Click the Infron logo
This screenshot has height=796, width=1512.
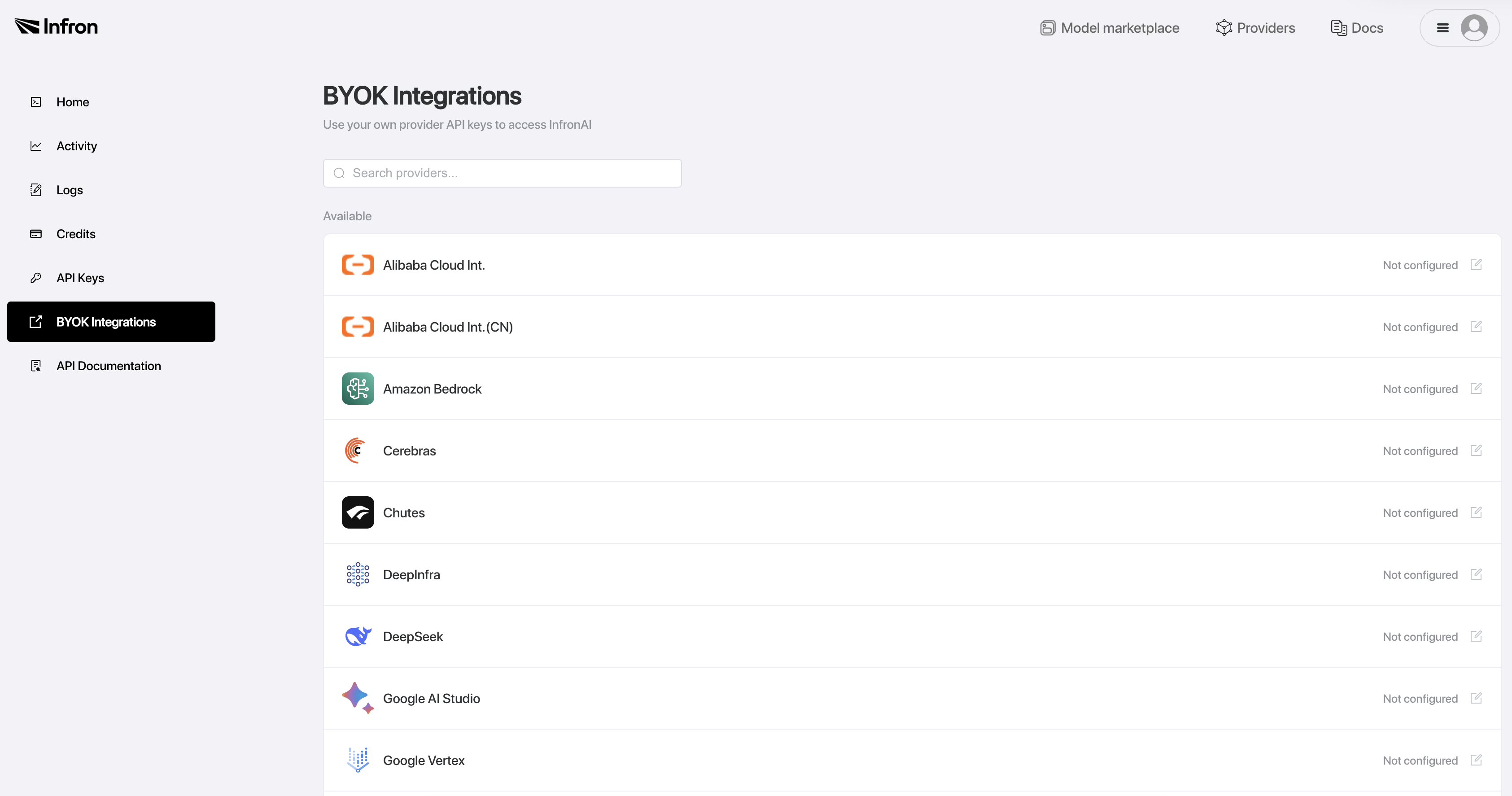57,26
